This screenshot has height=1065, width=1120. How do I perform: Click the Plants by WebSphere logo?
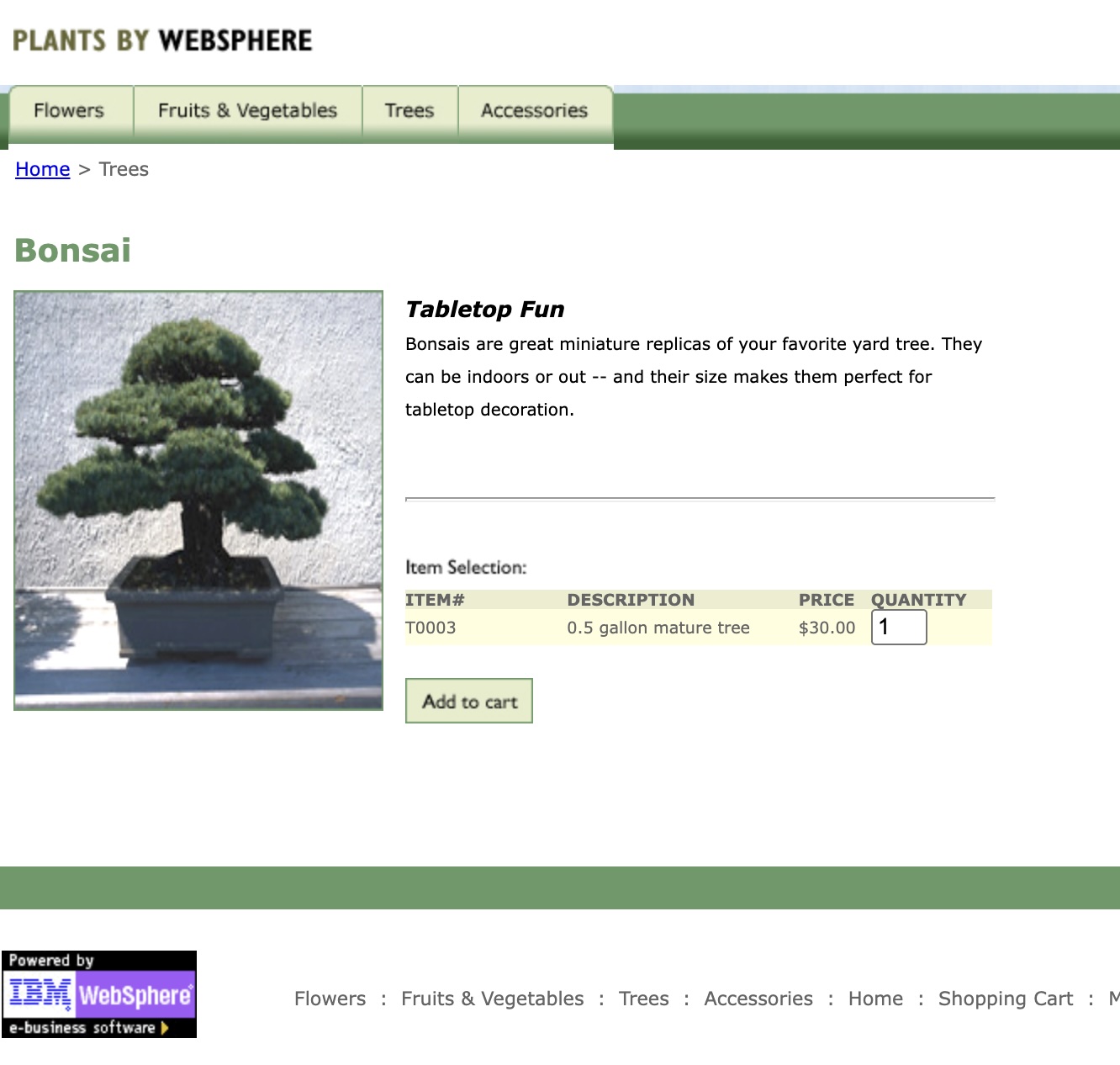162,40
